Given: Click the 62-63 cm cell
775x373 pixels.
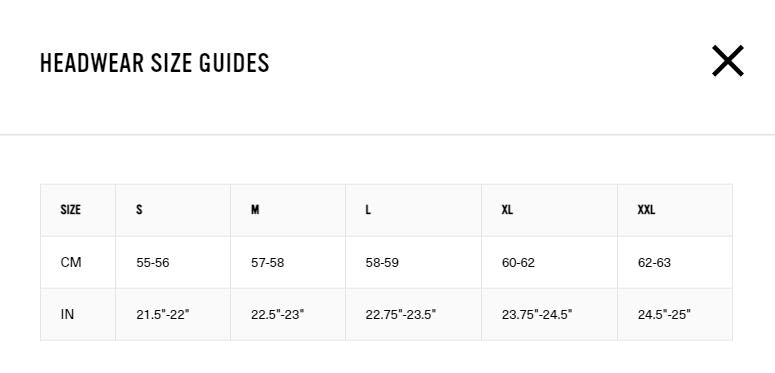Looking at the screenshot, I should pos(675,262).
